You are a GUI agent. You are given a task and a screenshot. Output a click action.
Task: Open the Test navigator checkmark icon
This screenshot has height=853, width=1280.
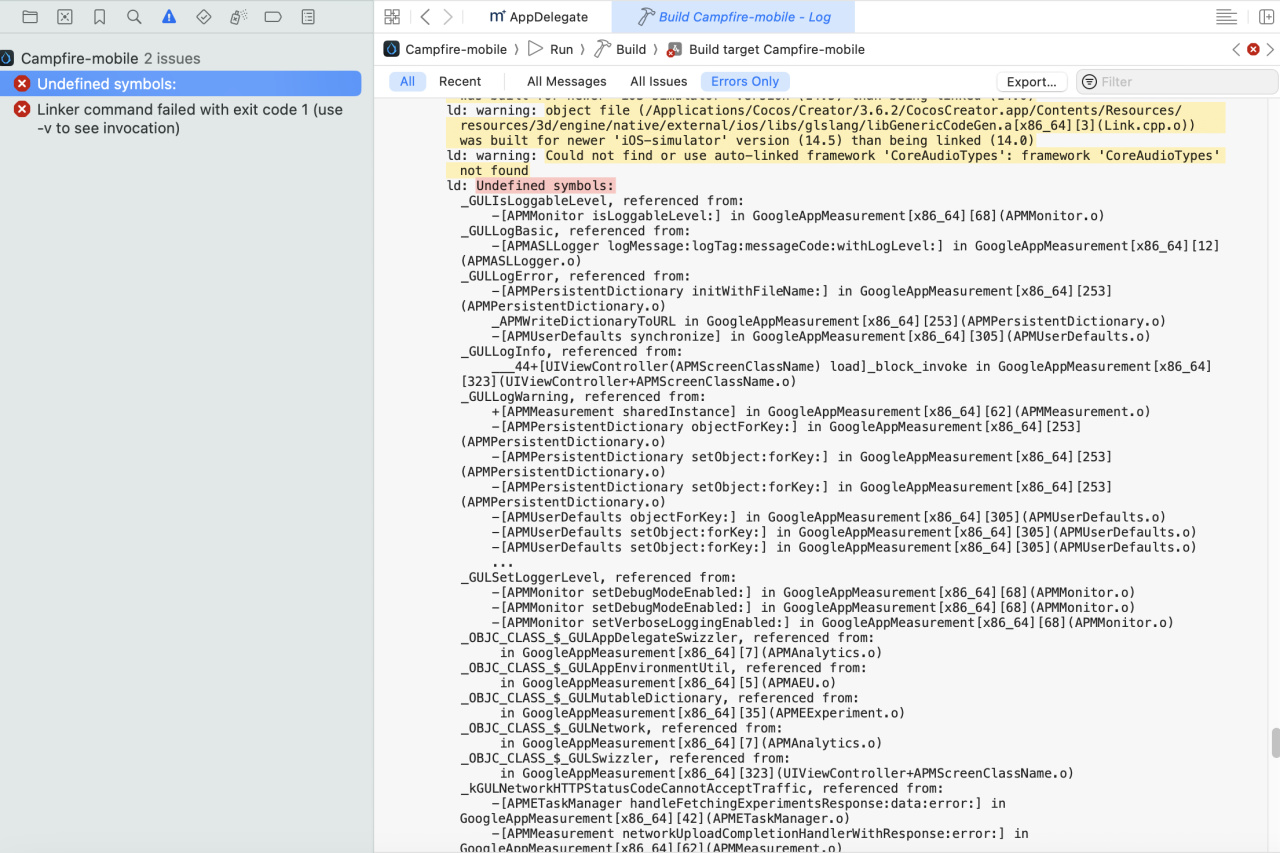[x=204, y=16]
